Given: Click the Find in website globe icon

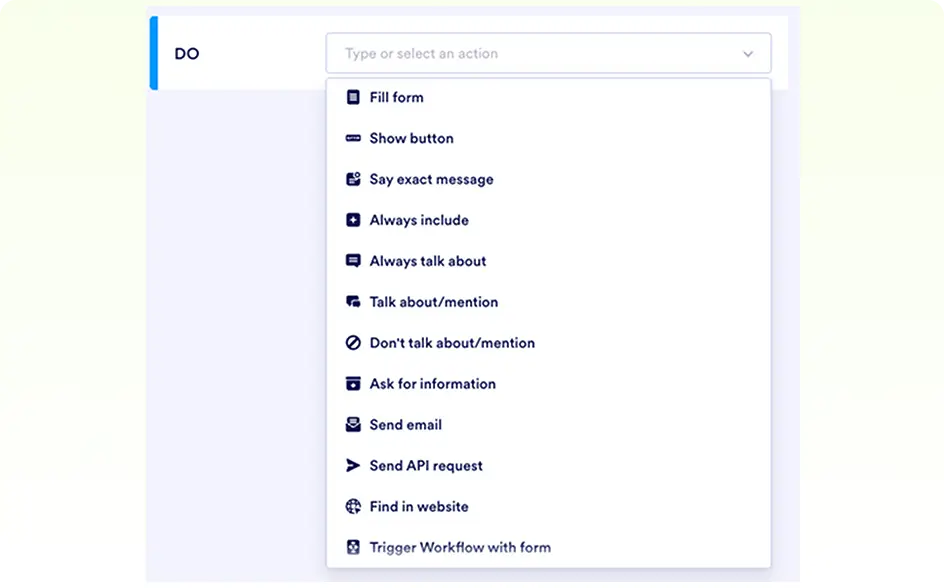Looking at the screenshot, I should 352,507.
